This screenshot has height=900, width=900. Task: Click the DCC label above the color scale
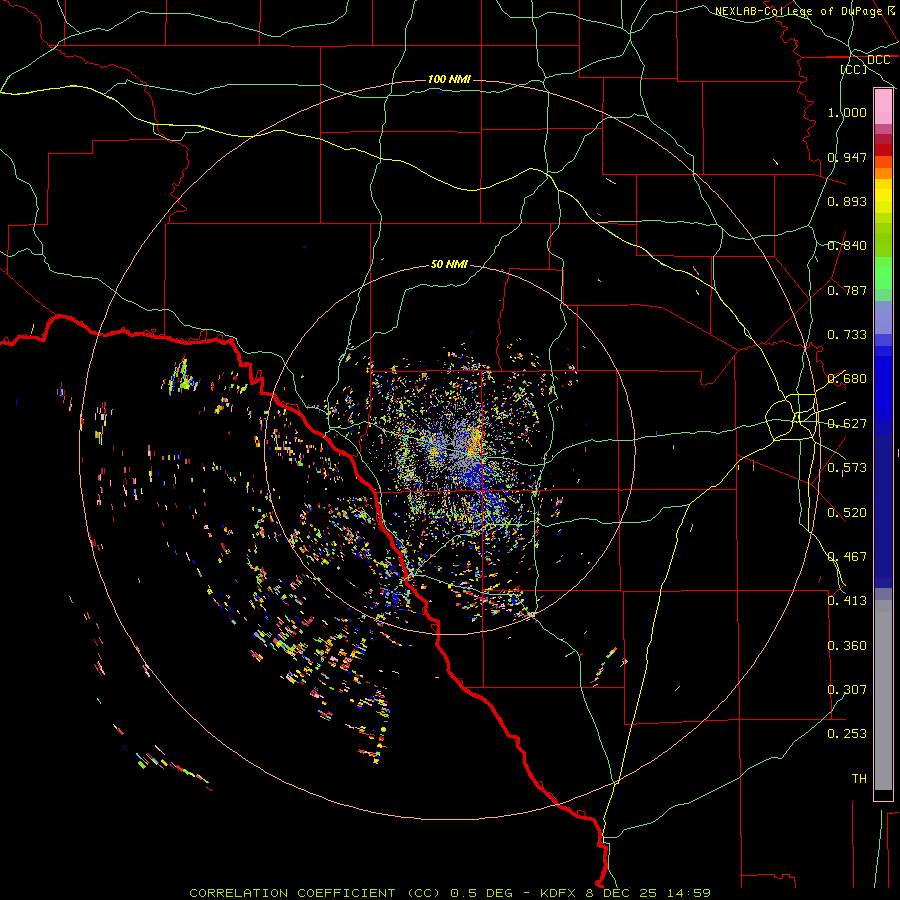pyautogui.click(x=878, y=60)
